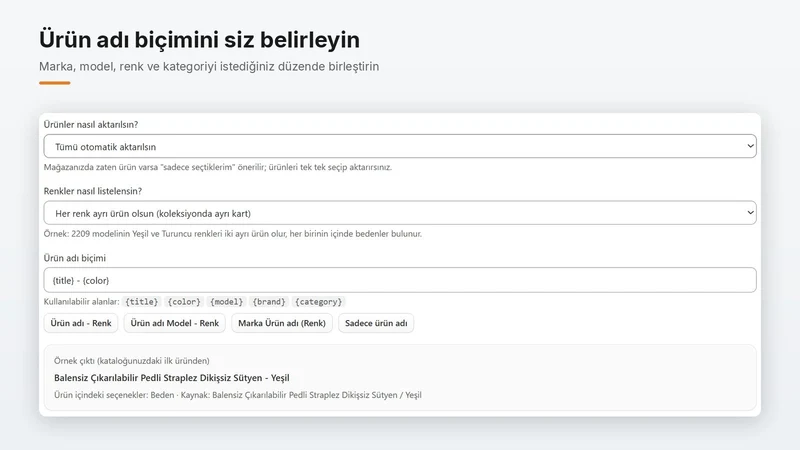Select the 'Ürün adı - Renk' preset button
800x450 pixels.
(81, 323)
